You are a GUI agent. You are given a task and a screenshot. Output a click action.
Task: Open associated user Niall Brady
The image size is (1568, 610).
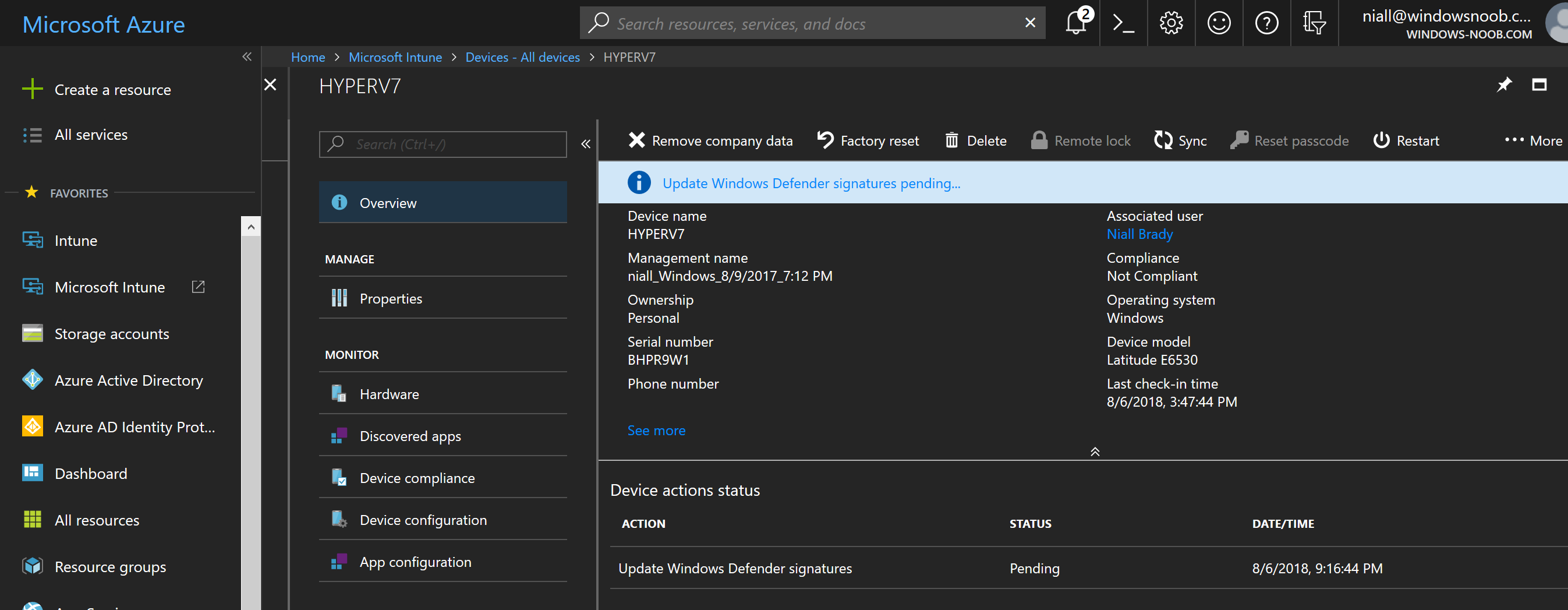click(1139, 234)
